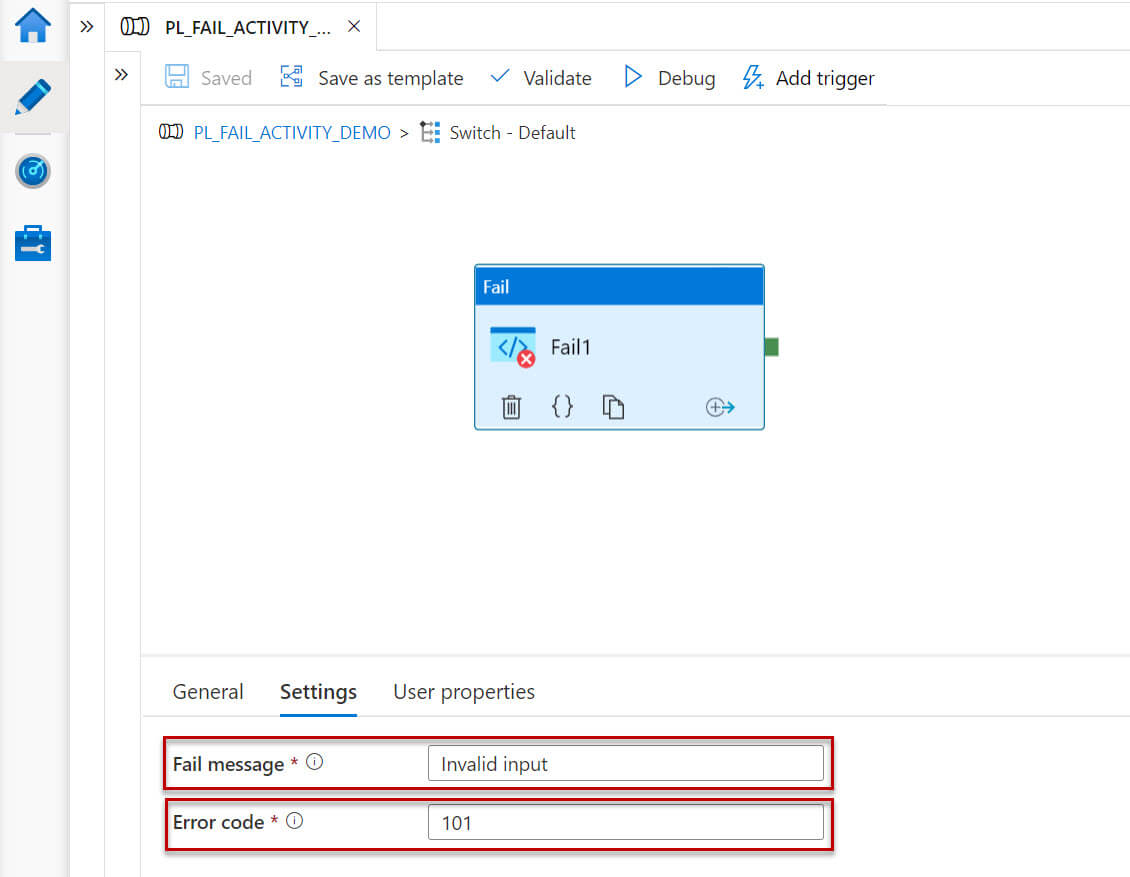Open the Manage toolbox icon
Screen dimensions: 1130x877
[x=33, y=243]
